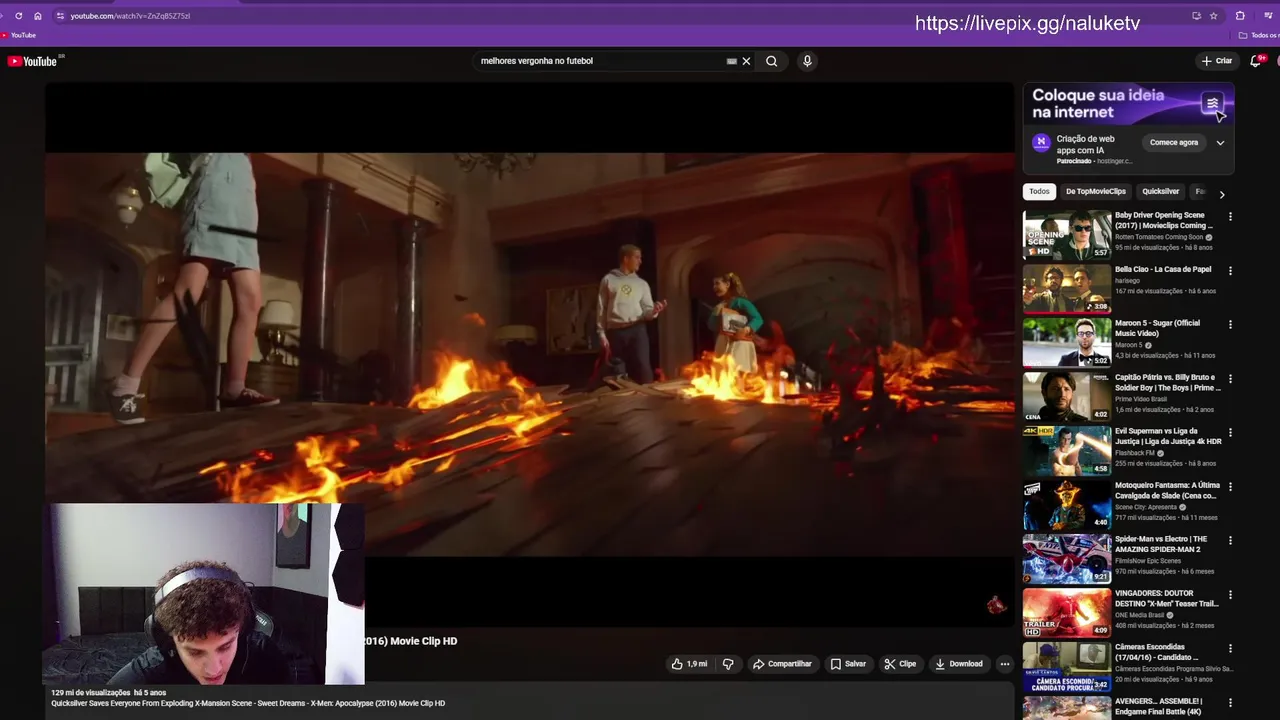Select the De TopMovieClips filter chip

[1096, 192]
